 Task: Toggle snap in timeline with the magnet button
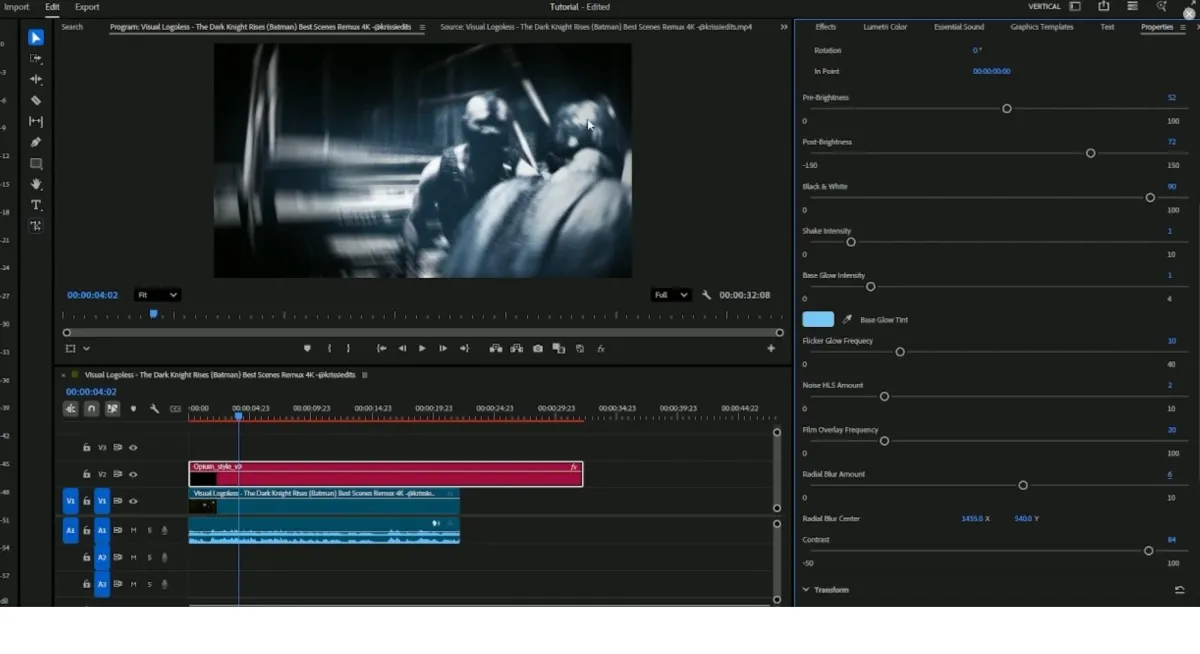(91, 409)
